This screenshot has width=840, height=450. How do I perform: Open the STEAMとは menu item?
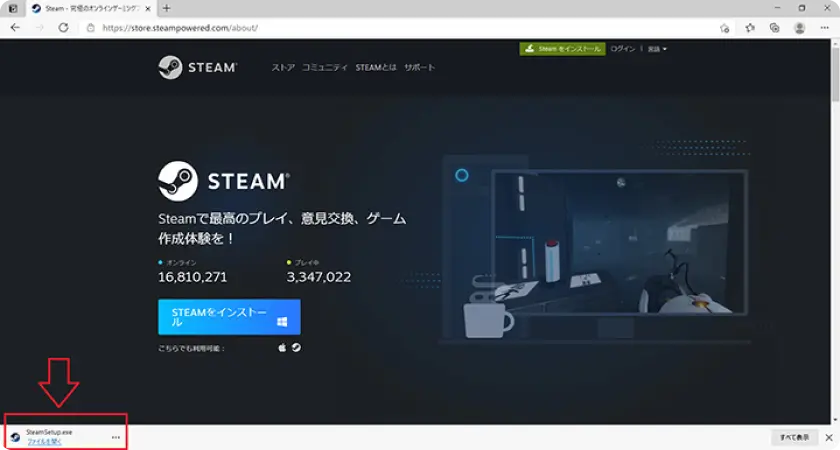[x=376, y=68]
